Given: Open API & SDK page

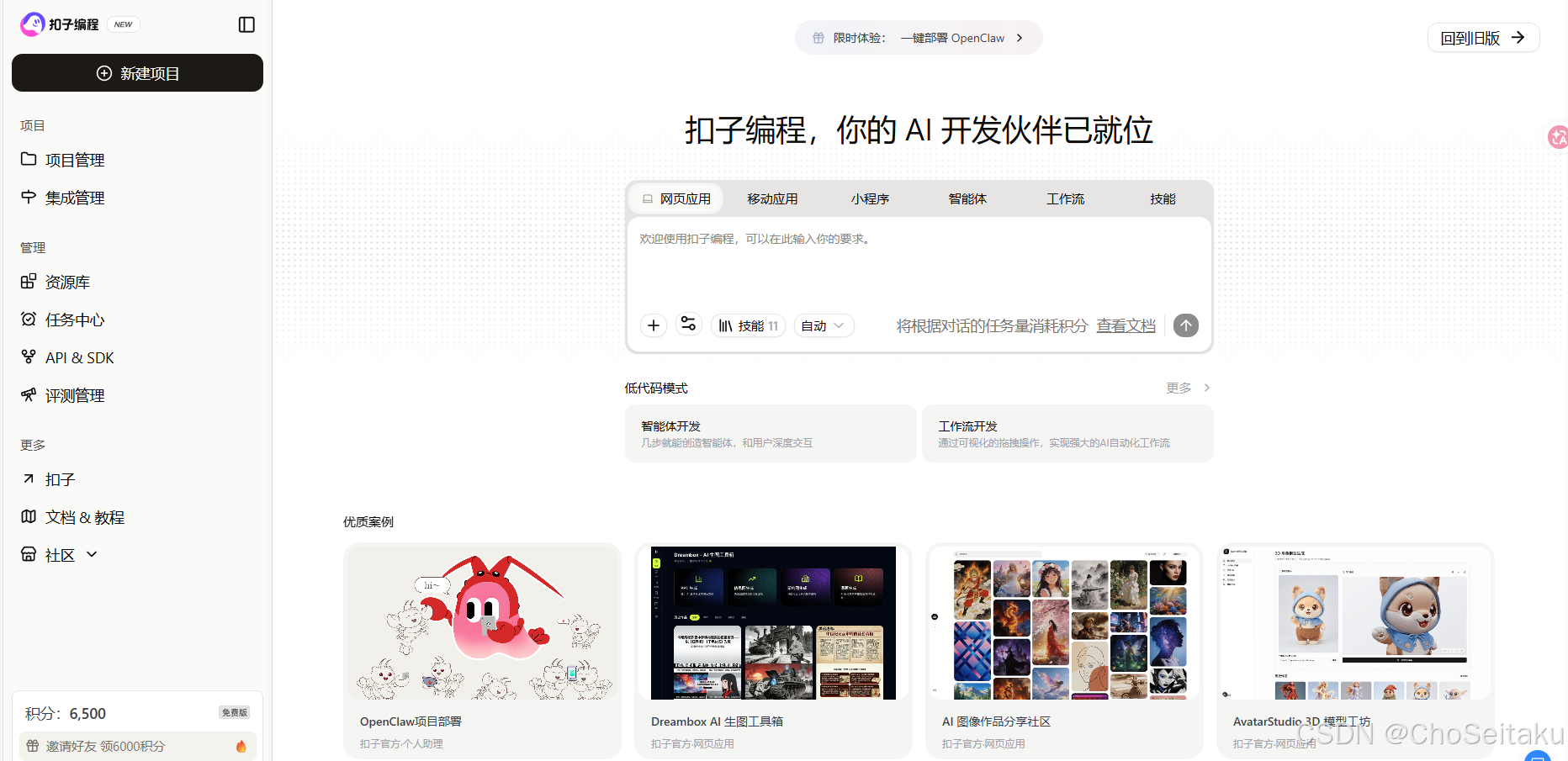Looking at the screenshot, I should coord(80,357).
